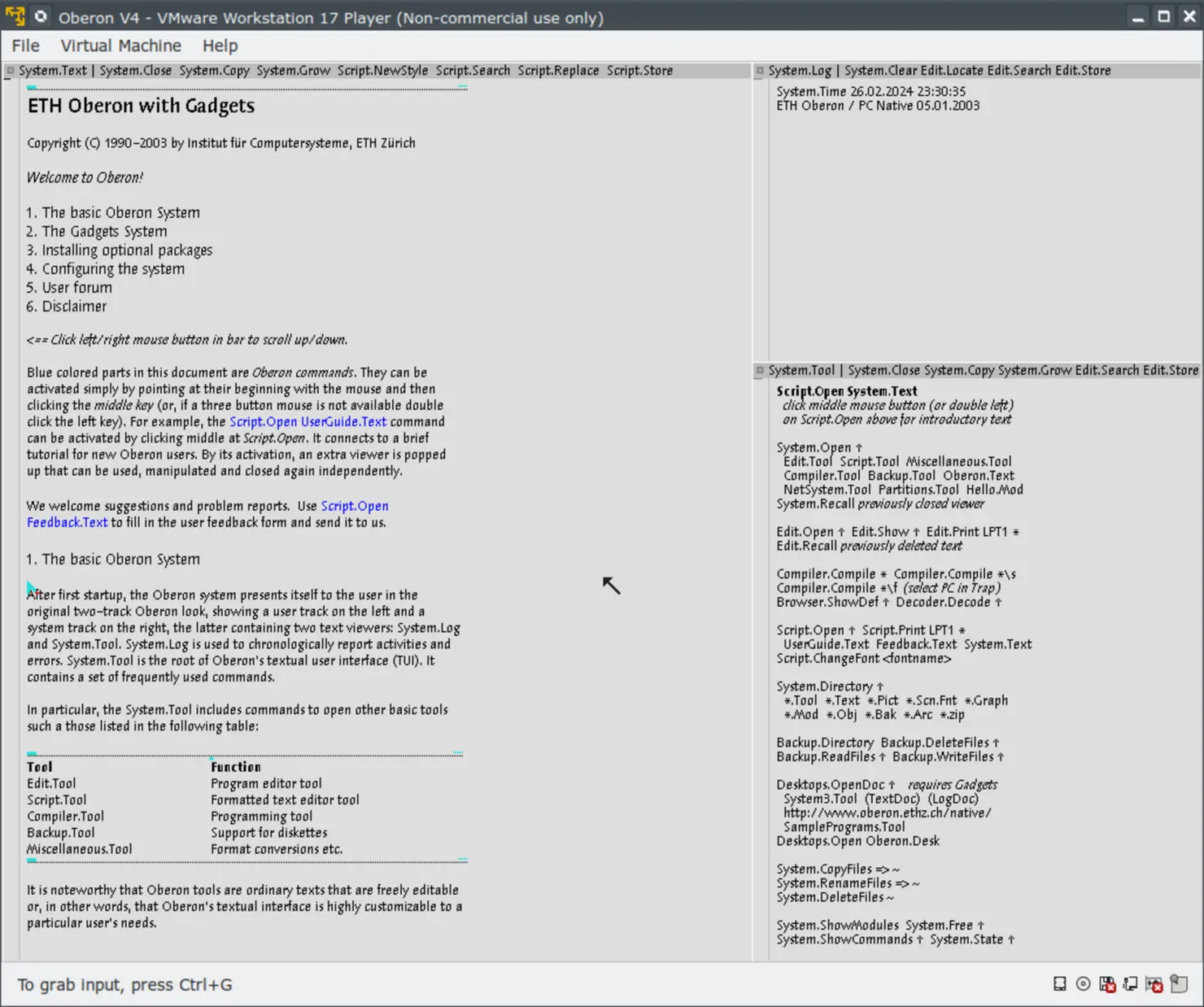Run Script.Store in the System.Text menu
Screen dimensions: 1204x1007
point(639,71)
